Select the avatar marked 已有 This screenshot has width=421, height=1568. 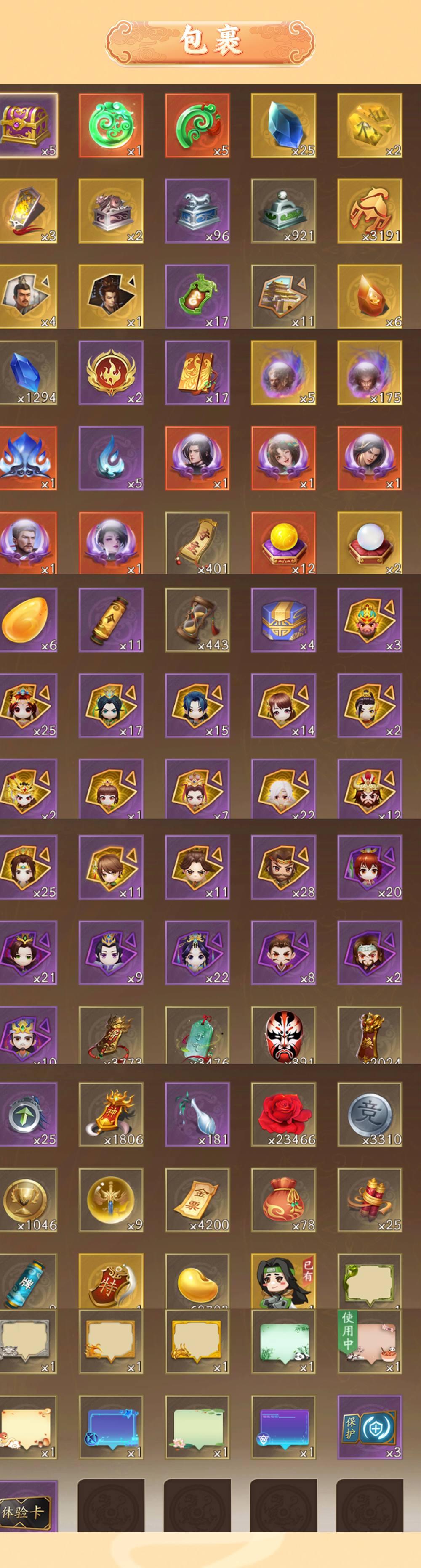coord(283,1281)
